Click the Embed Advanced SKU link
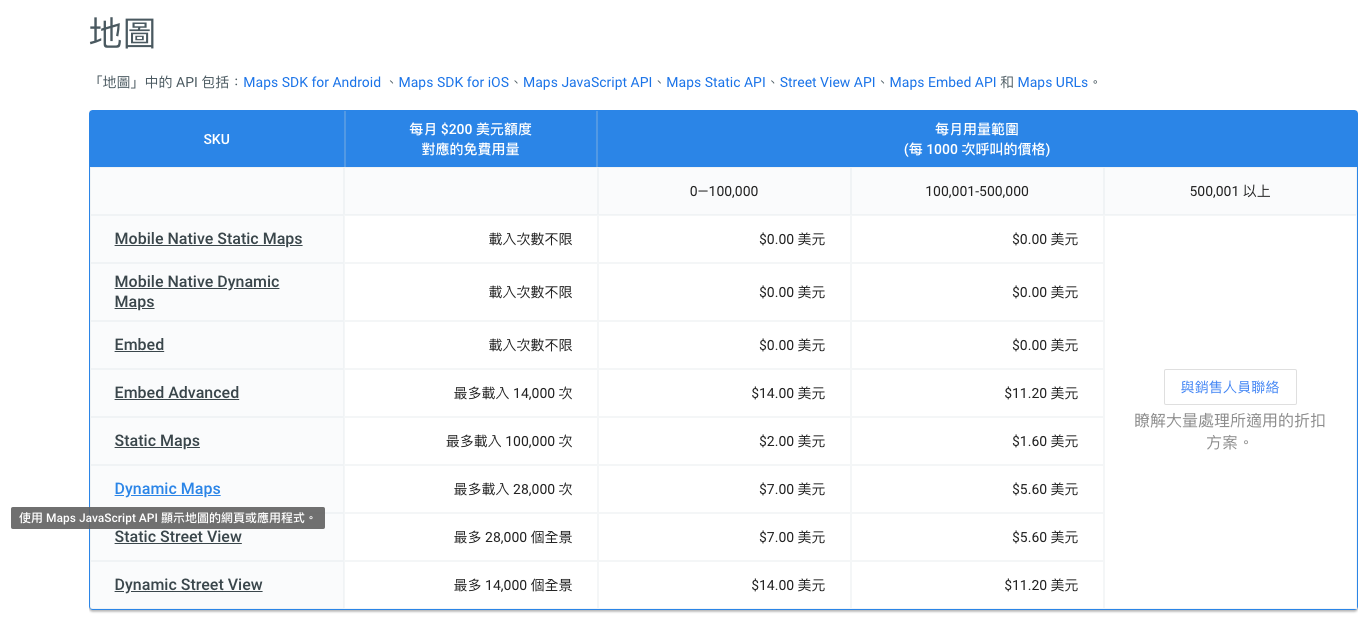This screenshot has width=1371, height=621. click(x=177, y=393)
